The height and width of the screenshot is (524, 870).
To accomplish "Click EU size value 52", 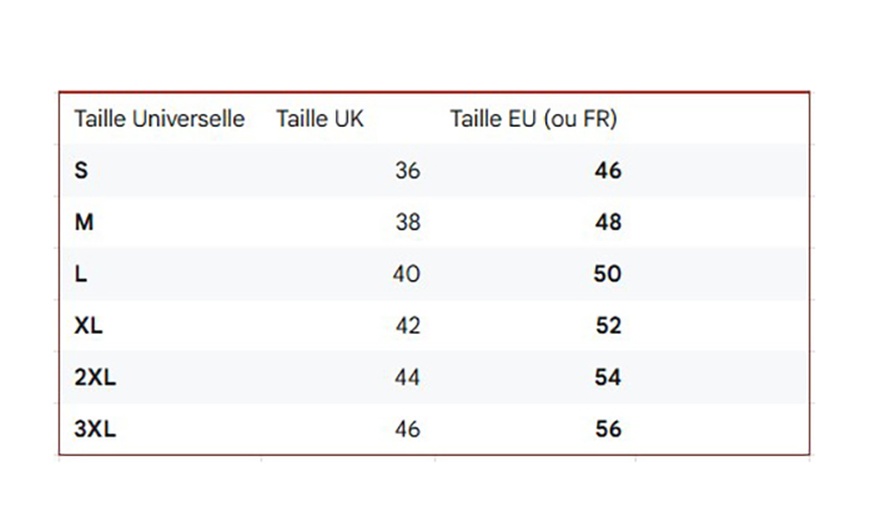I will [x=607, y=326].
